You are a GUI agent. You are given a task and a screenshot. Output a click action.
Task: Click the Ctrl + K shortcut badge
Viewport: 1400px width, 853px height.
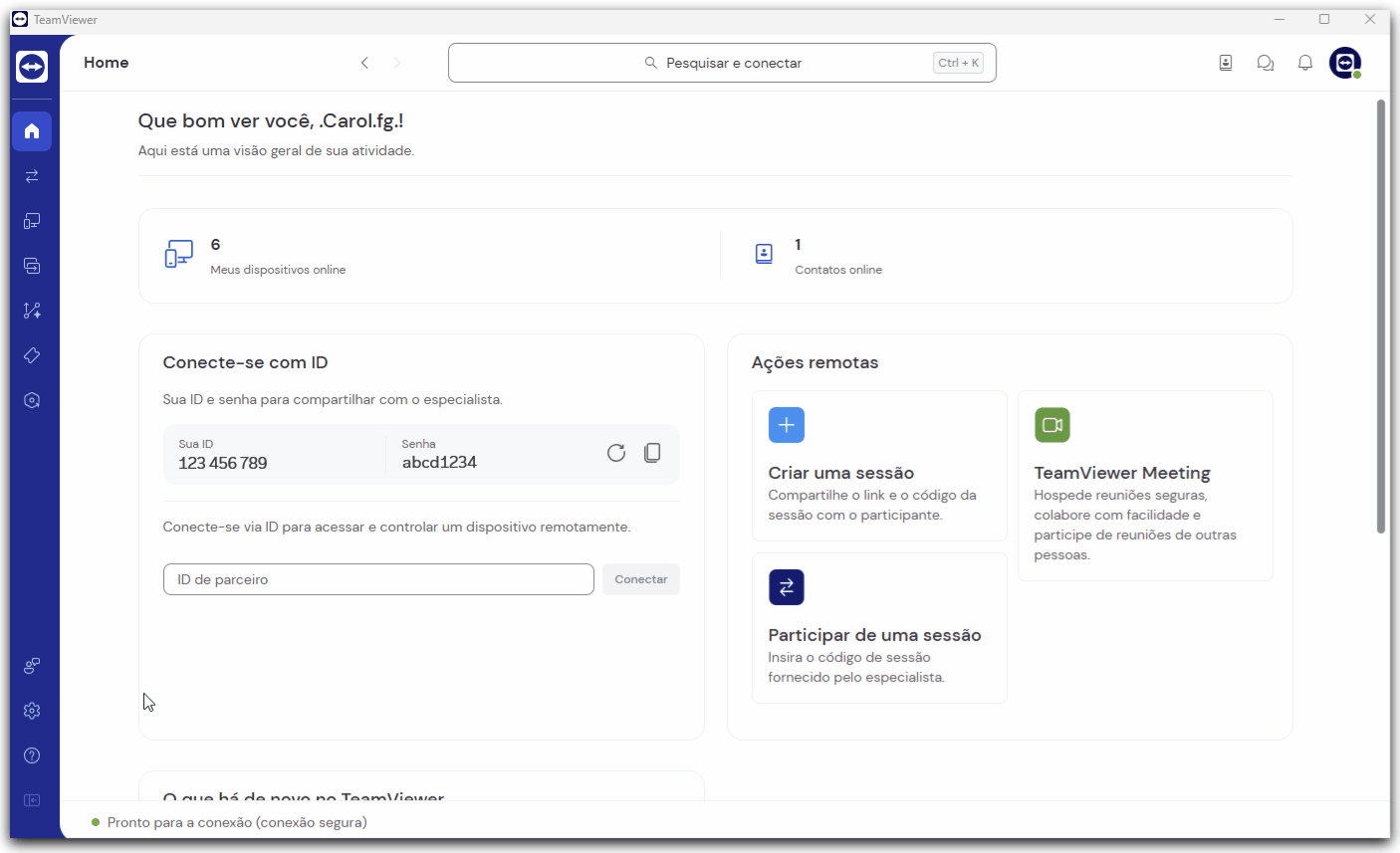(958, 63)
